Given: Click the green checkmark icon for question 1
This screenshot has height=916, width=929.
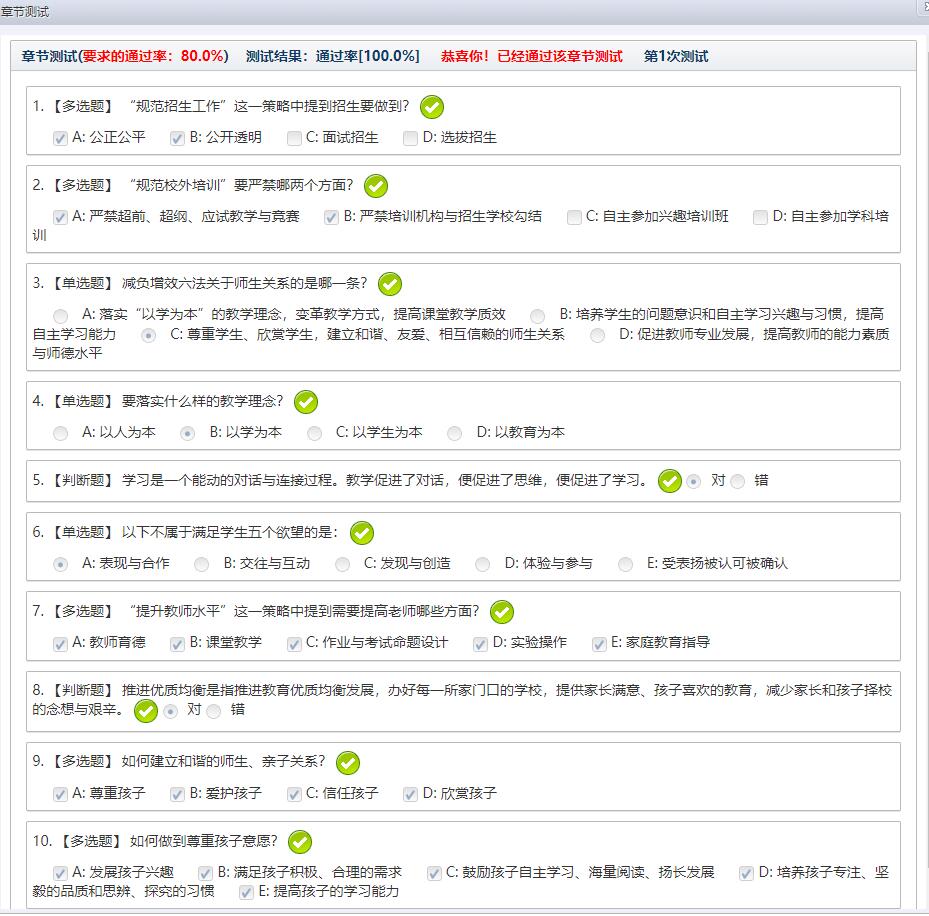Looking at the screenshot, I should pos(432,107).
